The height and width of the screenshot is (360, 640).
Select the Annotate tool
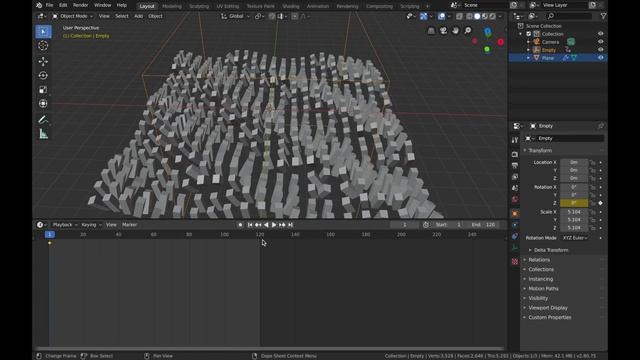point(43,120)
